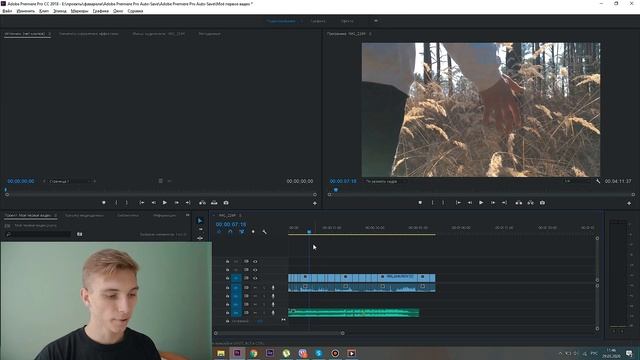Hide bottom video track containing the clip
Image resolution: width=640 pixels, height=360 pixels.
click(255, 278)
